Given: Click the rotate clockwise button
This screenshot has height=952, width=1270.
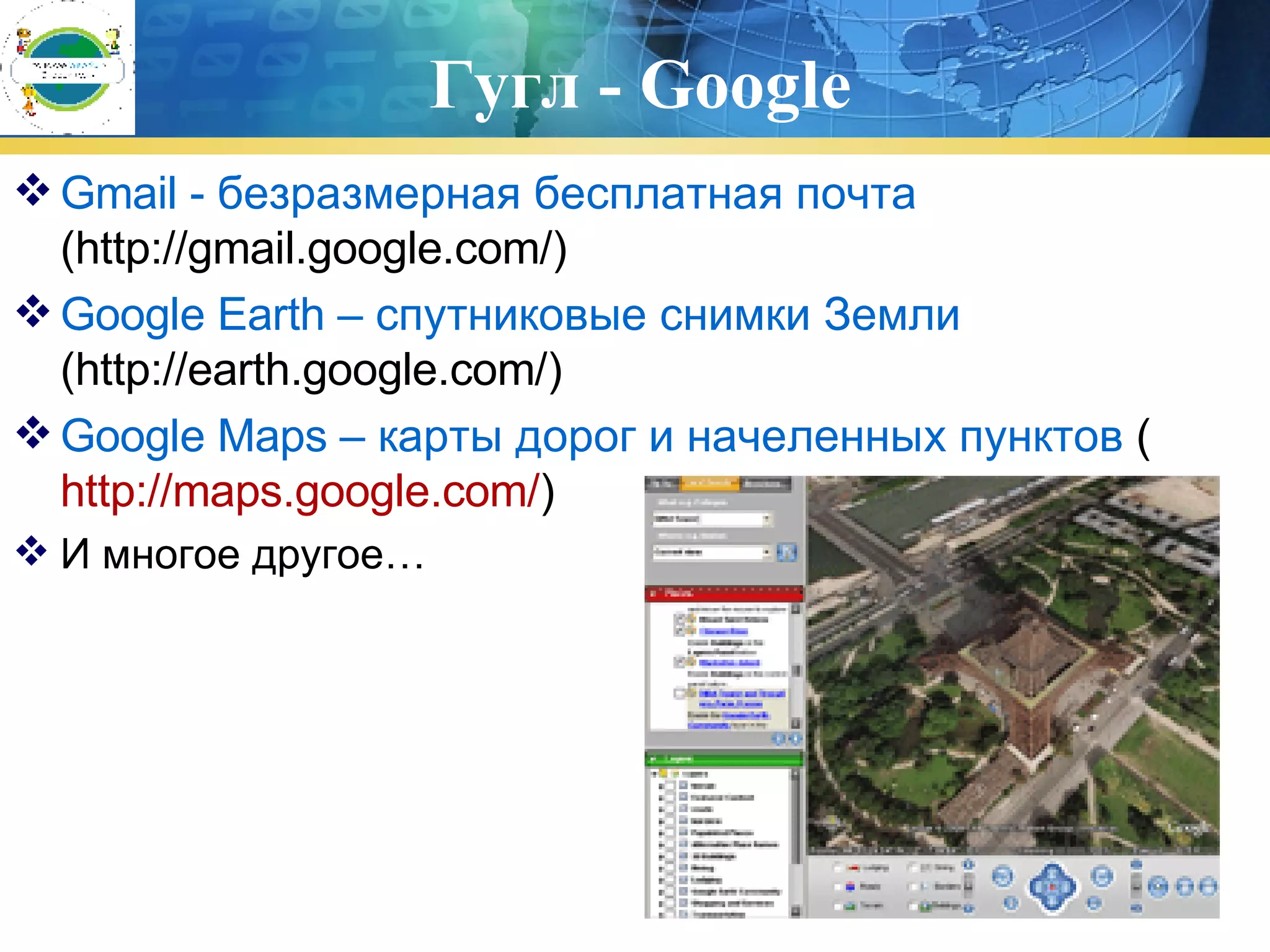Looking at the screenshot, I should (1101, 876).
